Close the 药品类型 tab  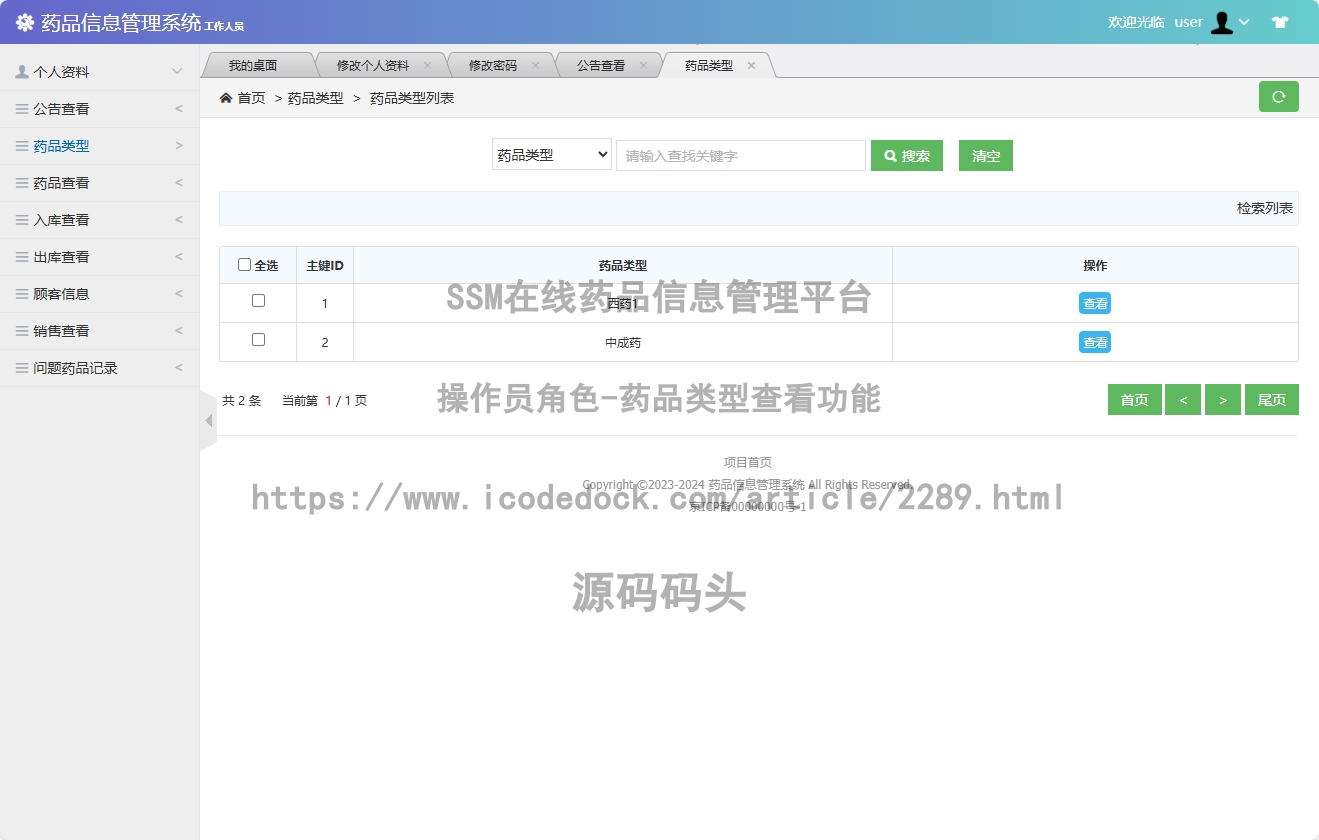[x=751, y=65]
